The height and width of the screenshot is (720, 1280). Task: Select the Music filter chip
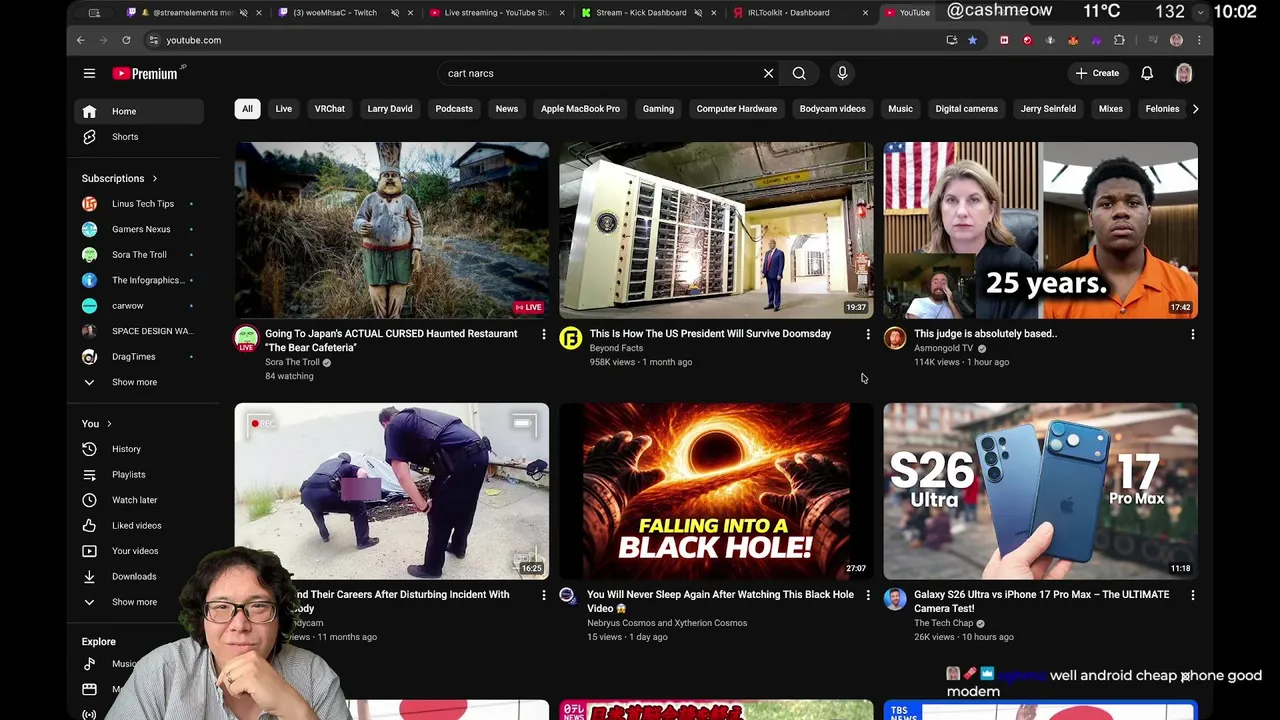[x=901, y=109]
